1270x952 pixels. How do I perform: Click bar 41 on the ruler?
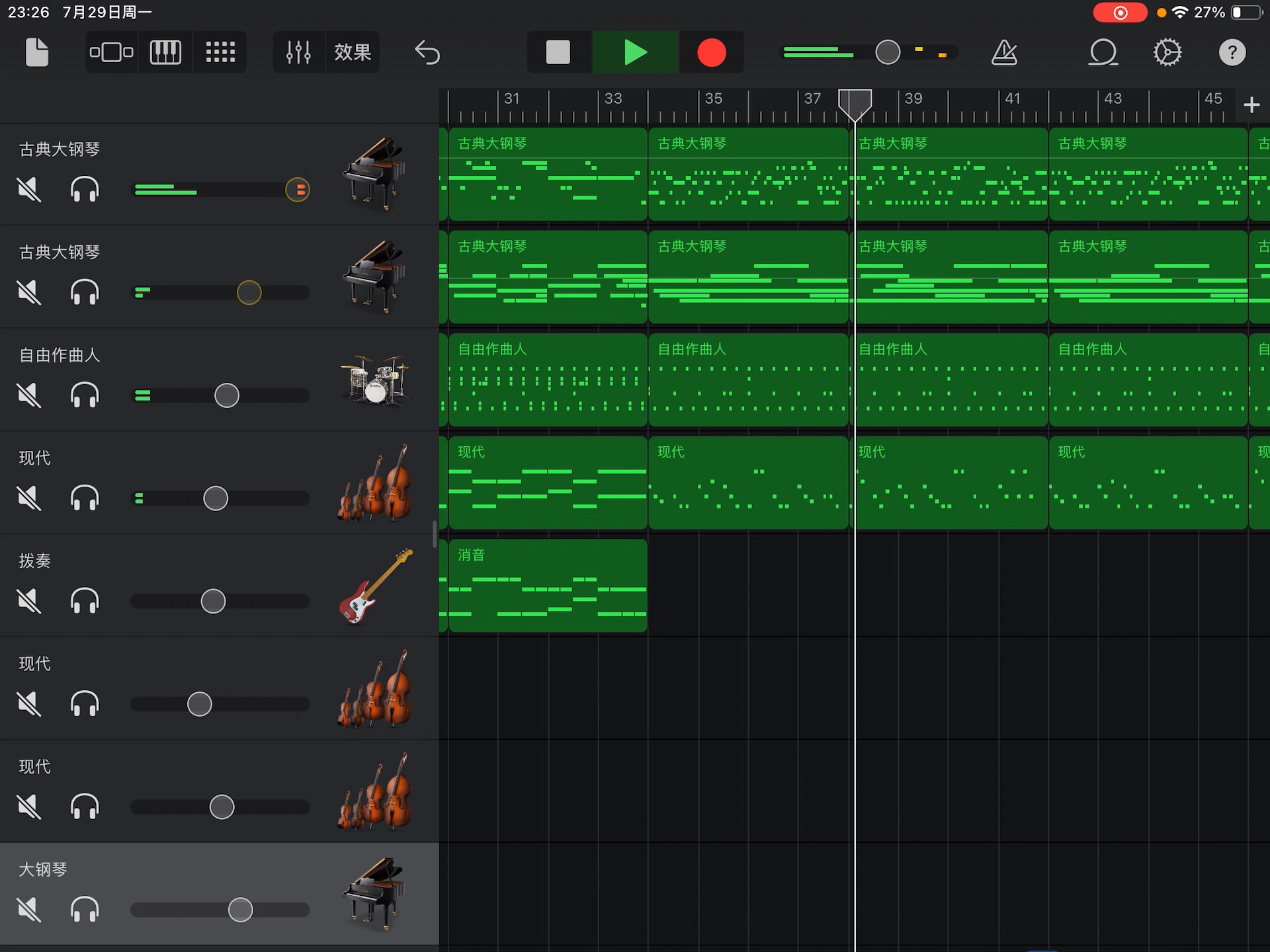(x=1012, y=99)
